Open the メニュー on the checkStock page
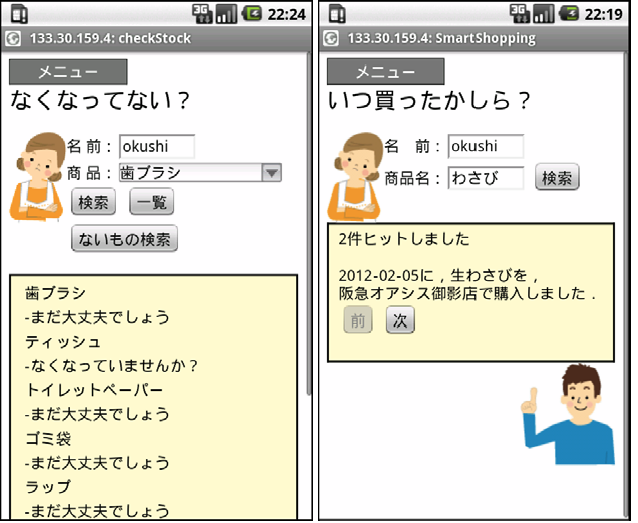 [68, 72]
